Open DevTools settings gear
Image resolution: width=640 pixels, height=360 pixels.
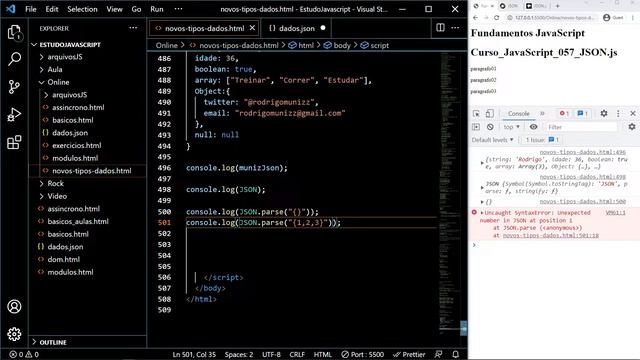pos(604,113)
